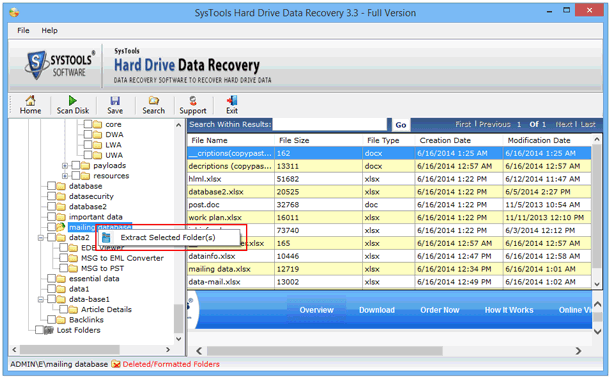
Task: Click the folder icon beside essential data
Action: click(61, 279)
